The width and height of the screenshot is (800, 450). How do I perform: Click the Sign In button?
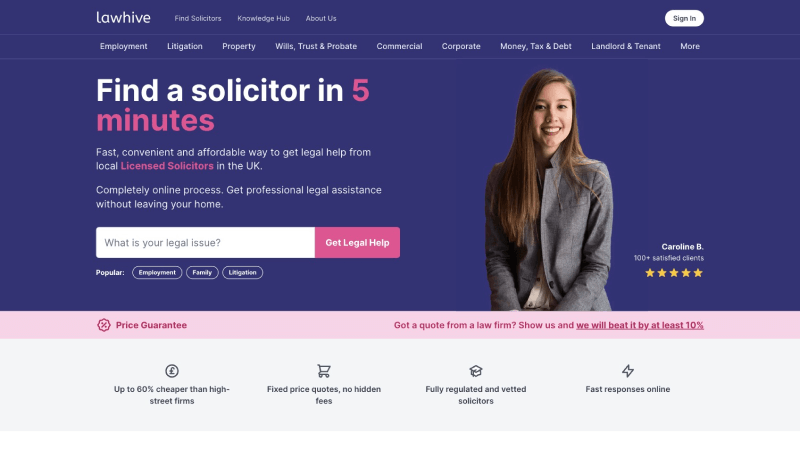pos(684,18)
